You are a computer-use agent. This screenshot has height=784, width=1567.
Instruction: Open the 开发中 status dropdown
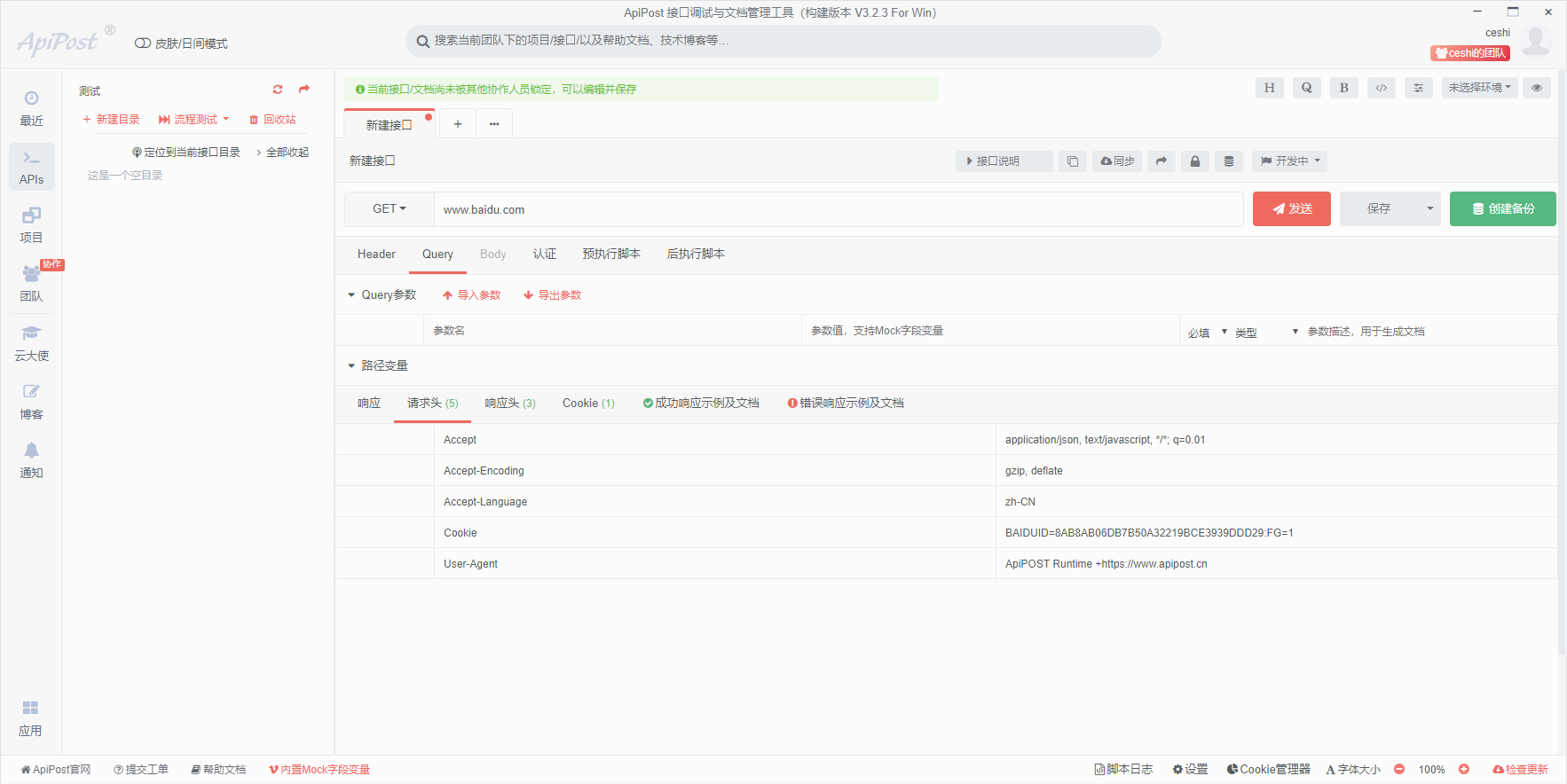tap(1290, 161)
